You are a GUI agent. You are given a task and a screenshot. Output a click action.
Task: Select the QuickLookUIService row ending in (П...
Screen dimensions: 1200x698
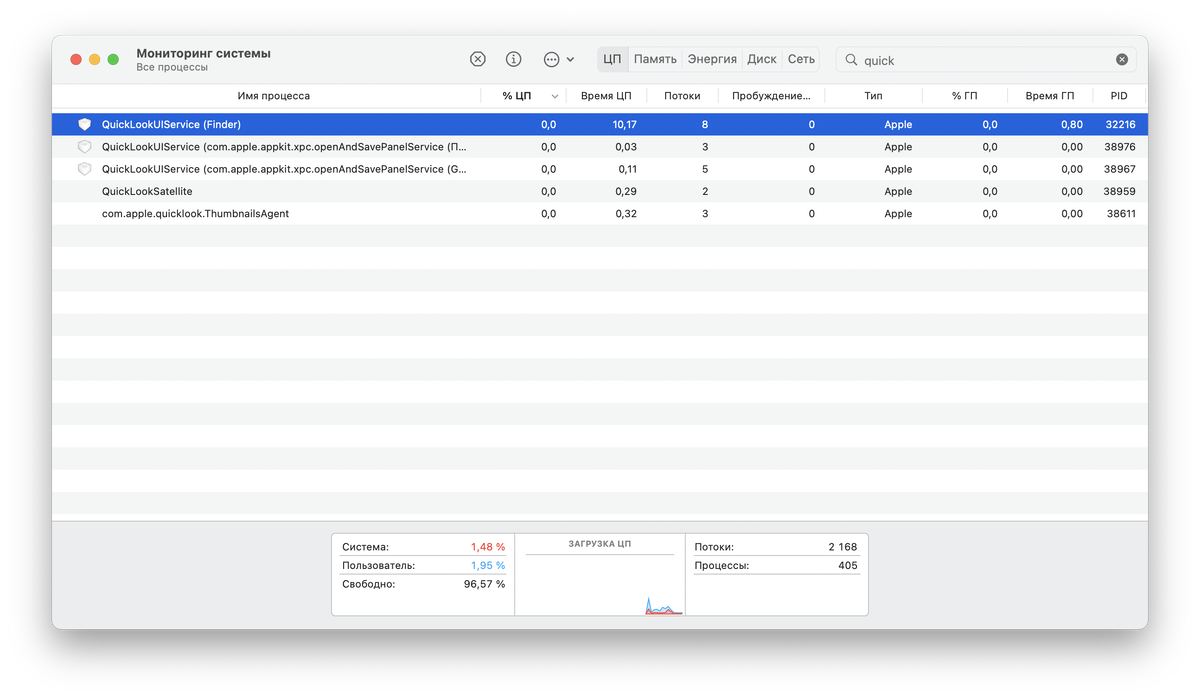(600, 147)
